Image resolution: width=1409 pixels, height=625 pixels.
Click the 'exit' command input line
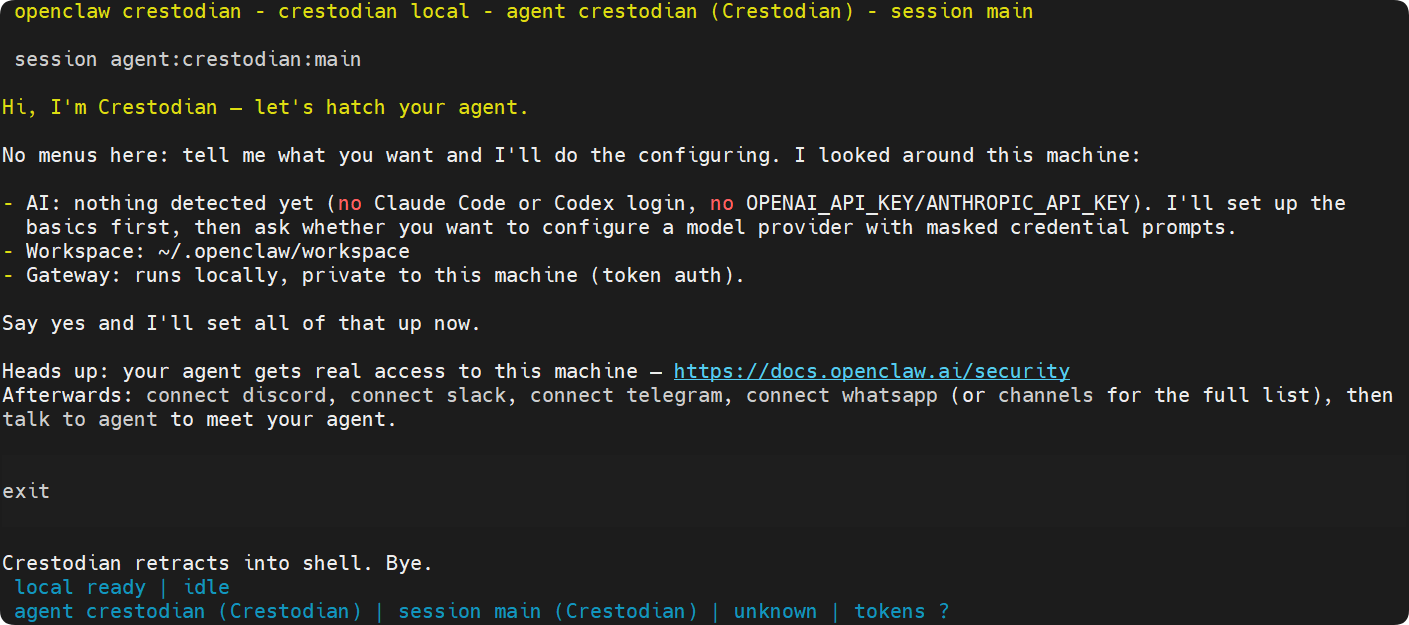[704, 491]
